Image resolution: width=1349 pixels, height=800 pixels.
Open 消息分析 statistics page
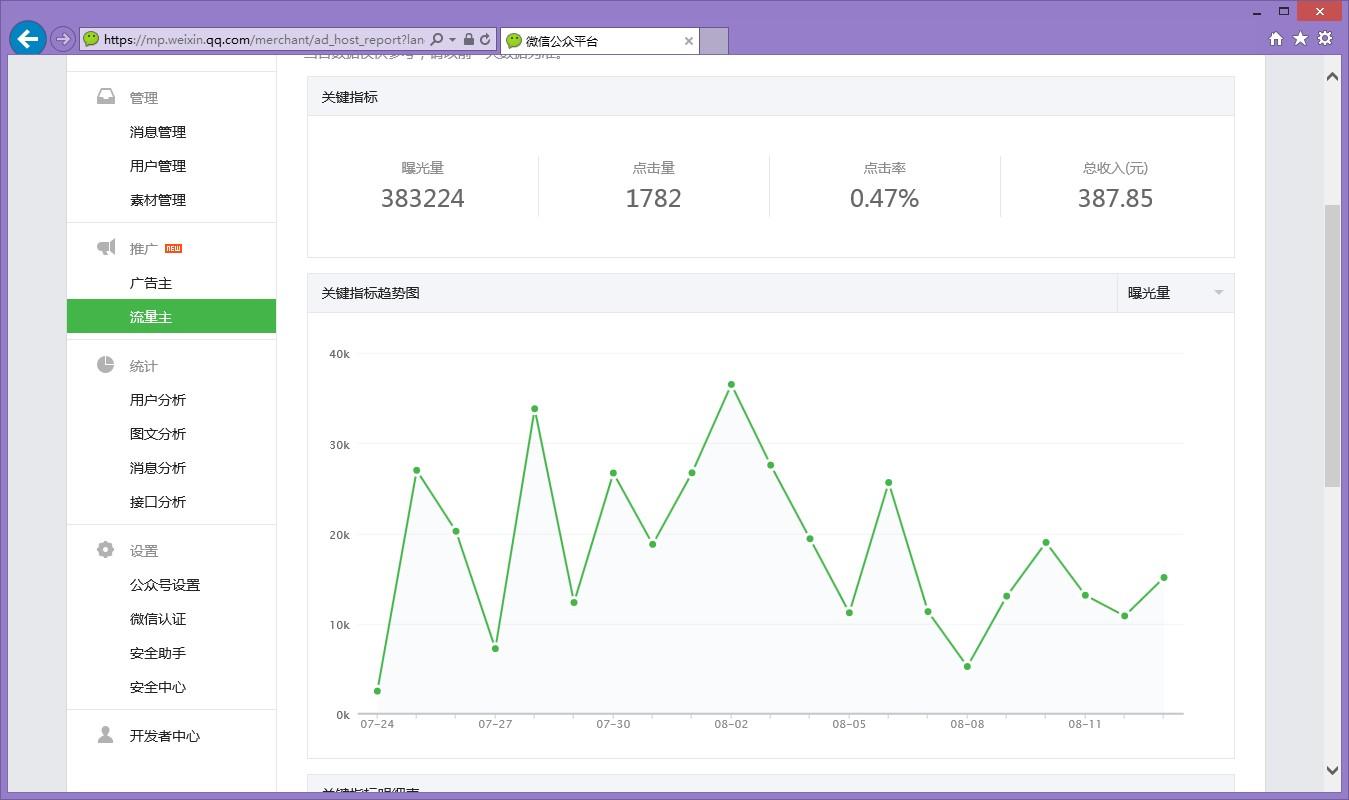click(x=157, y=468)
